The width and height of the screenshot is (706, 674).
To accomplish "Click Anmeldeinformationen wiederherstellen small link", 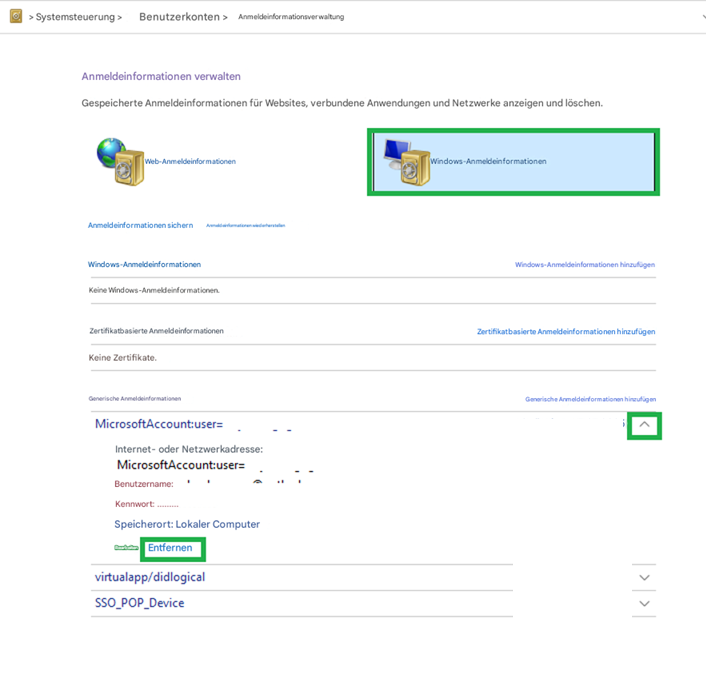I will coord(245,225).
